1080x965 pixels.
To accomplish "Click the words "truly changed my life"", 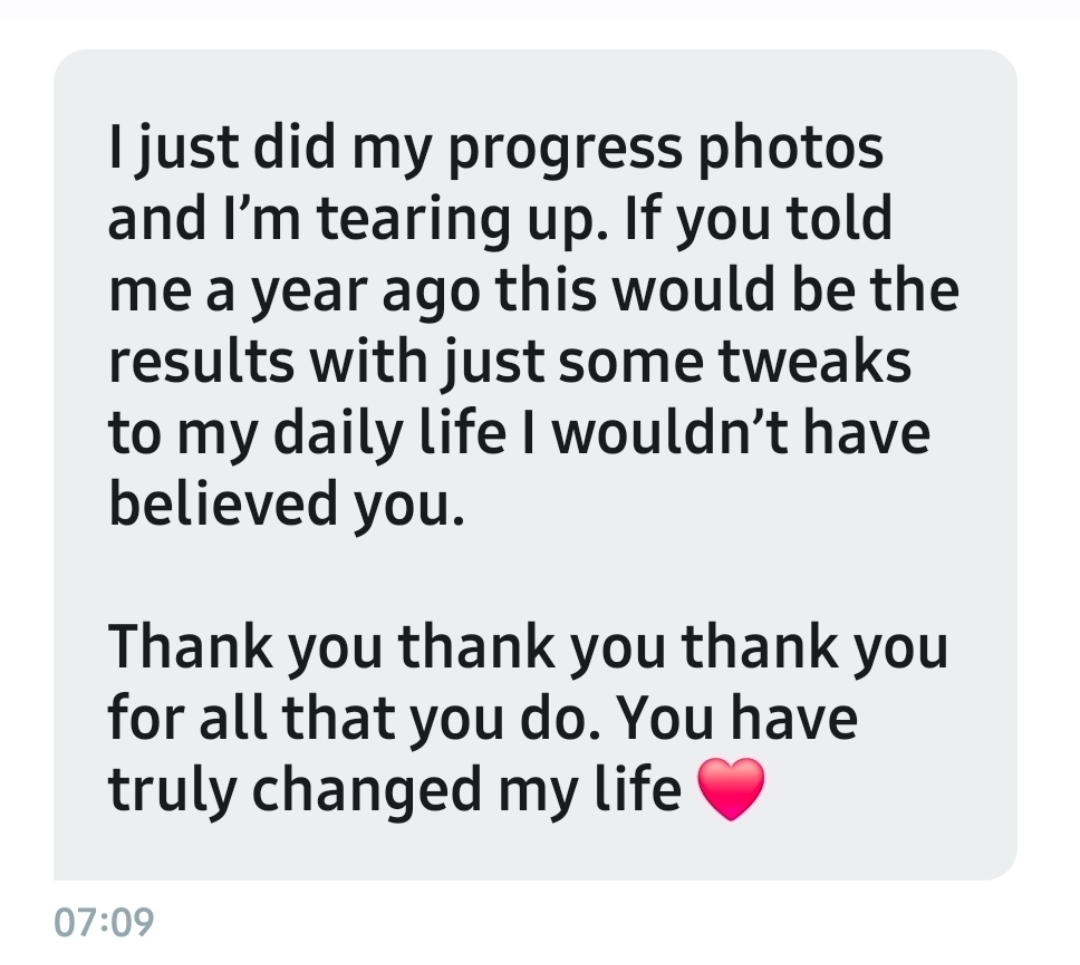I will click(x=395, y=790).
